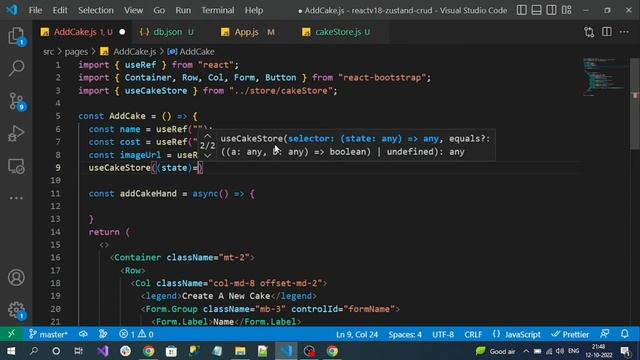Switch to the AddCake.js tab
Viewport: 640px width, 360px height.
click(83, 32)
